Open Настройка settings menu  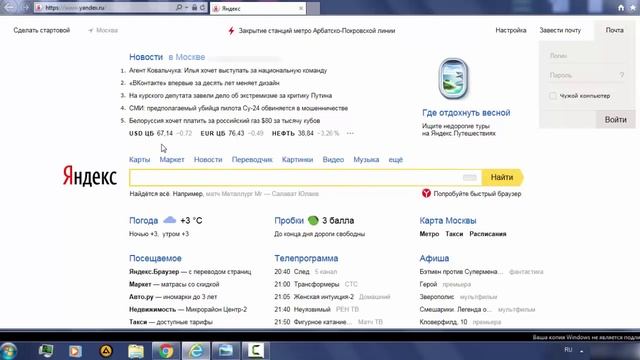pyautogui.click(x=511, y=30)
